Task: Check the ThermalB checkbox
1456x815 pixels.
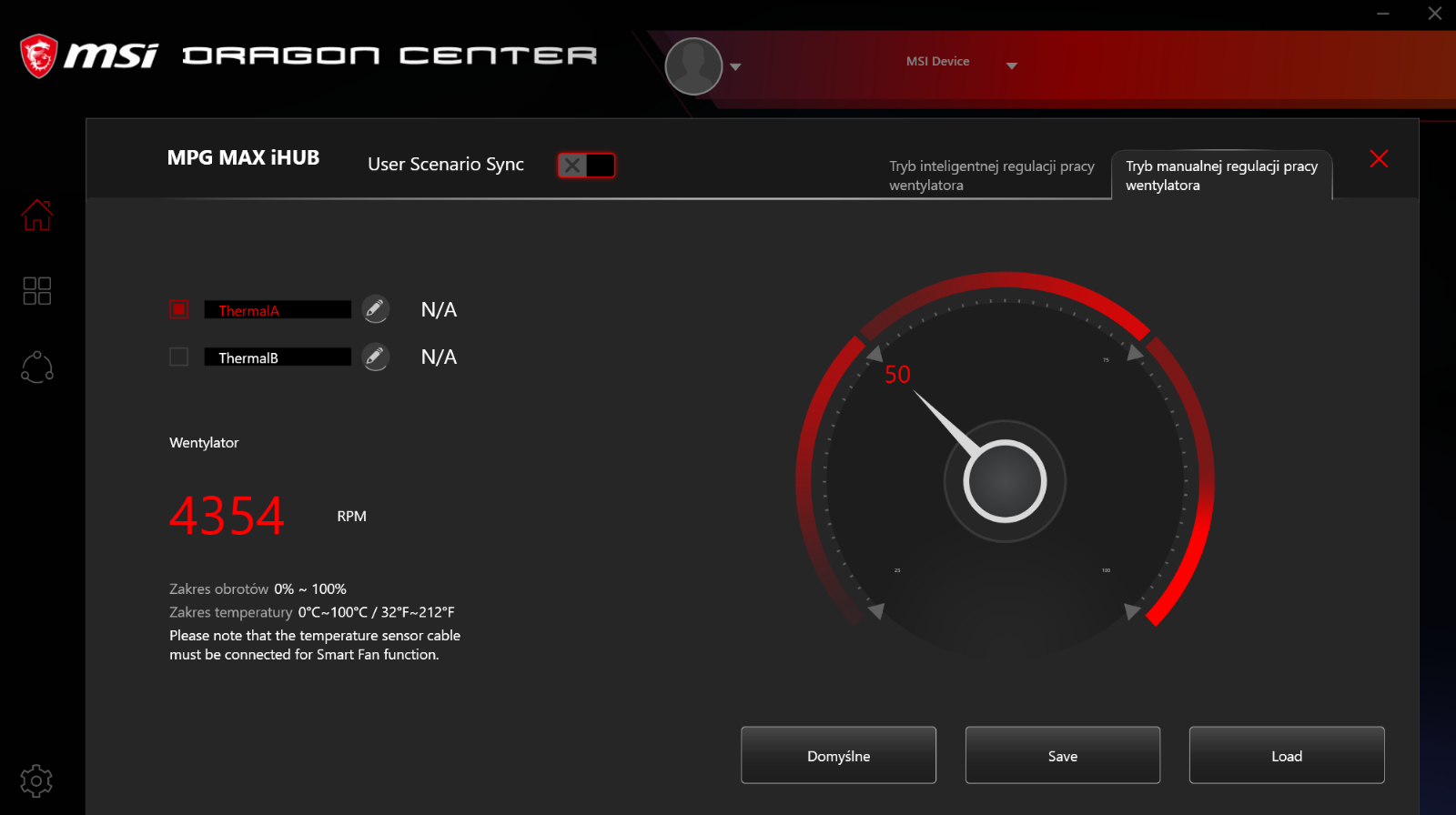Action: click(x=179, y=357)
